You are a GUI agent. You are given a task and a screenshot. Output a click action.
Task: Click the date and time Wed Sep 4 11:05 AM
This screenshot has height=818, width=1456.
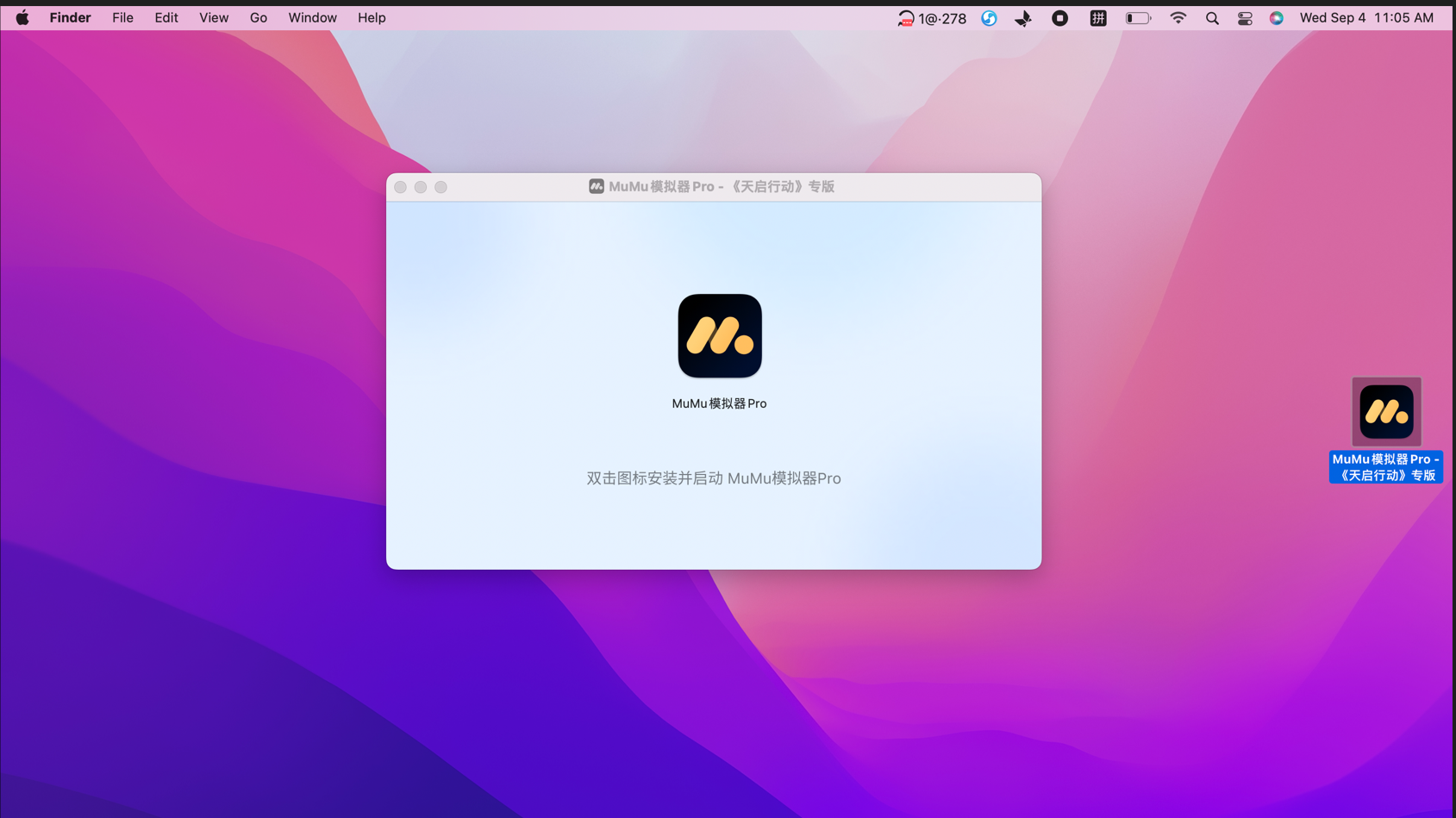(x=1366, y=18)
